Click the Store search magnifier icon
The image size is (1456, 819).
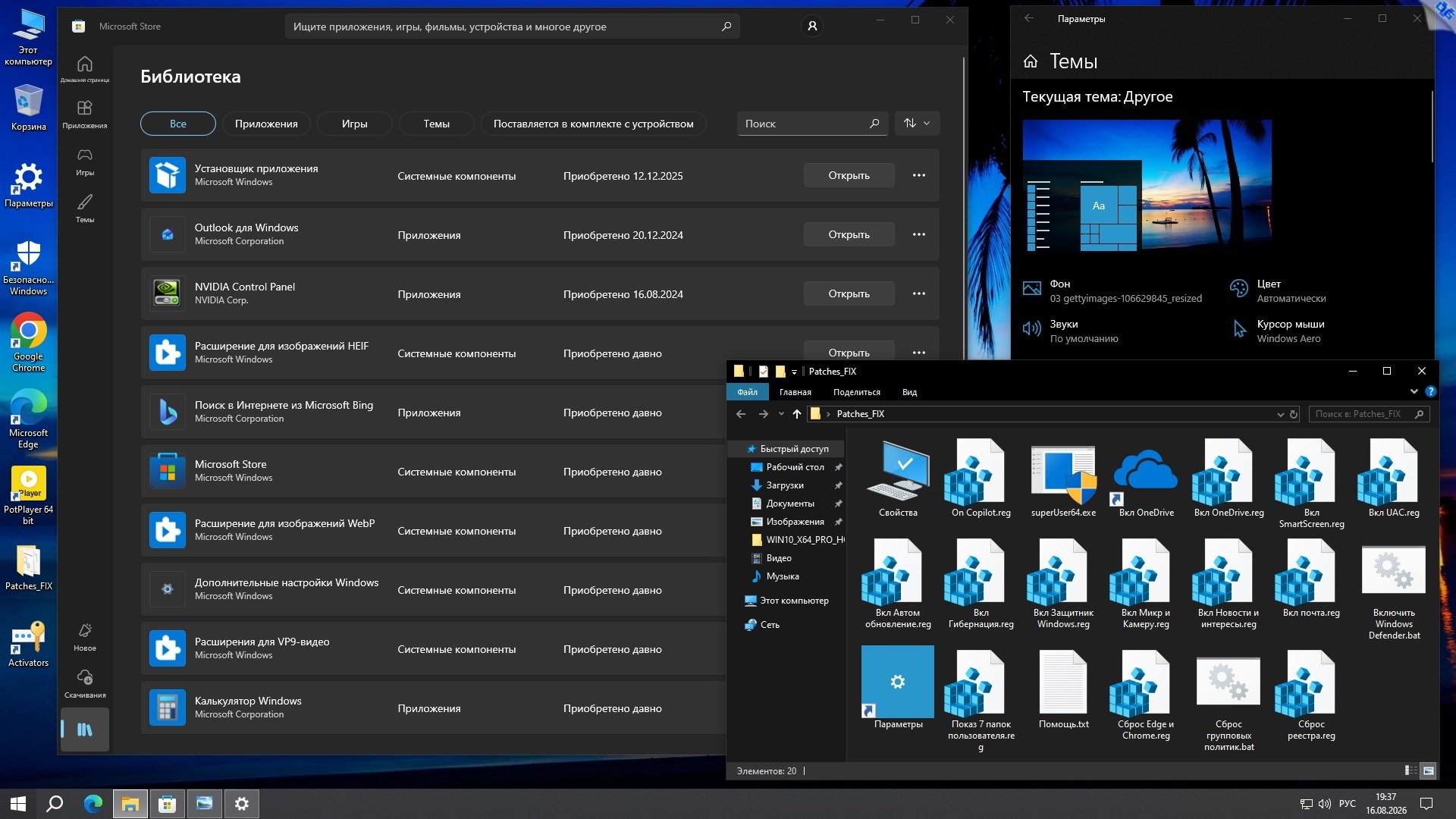coord(726,27)
